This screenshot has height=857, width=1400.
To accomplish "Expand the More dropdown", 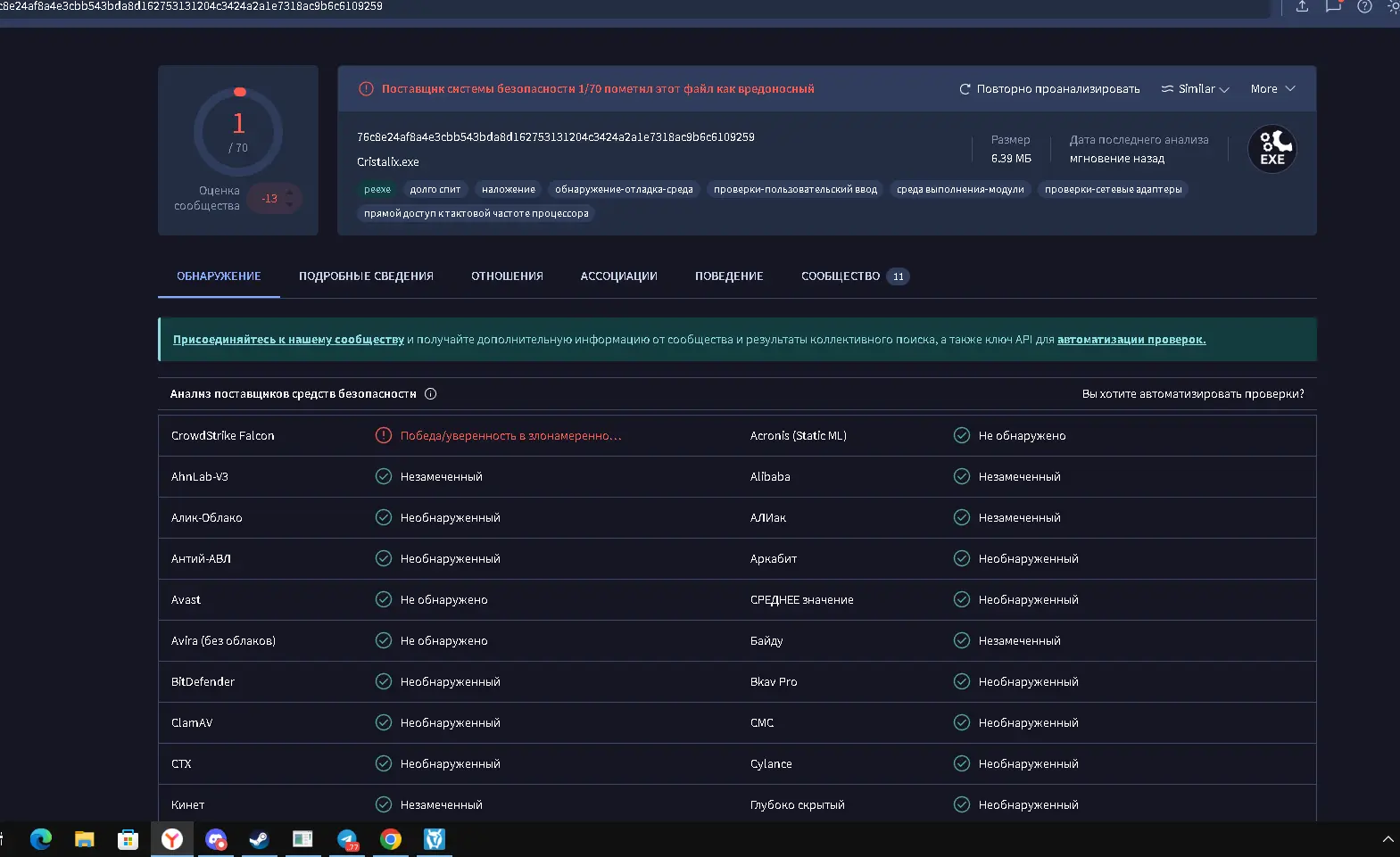I will pos(1272,89).
